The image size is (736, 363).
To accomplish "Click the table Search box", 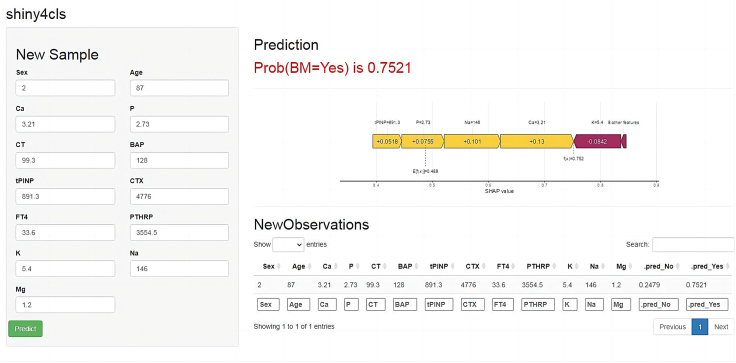I will [693, 244].
